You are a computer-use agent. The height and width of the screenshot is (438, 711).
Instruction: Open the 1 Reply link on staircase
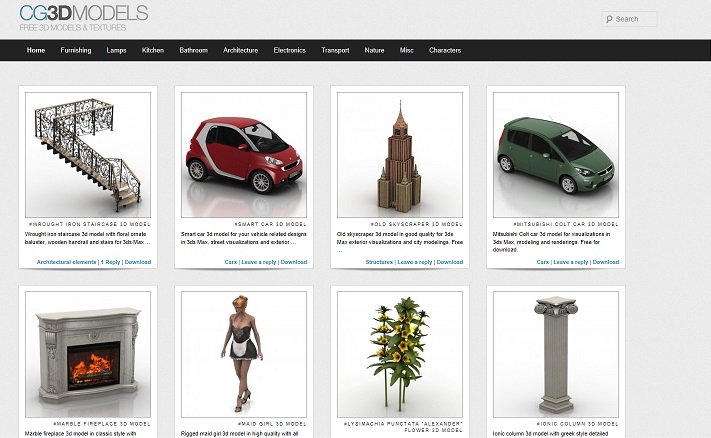pyautogui.click(x=111, y=262)
